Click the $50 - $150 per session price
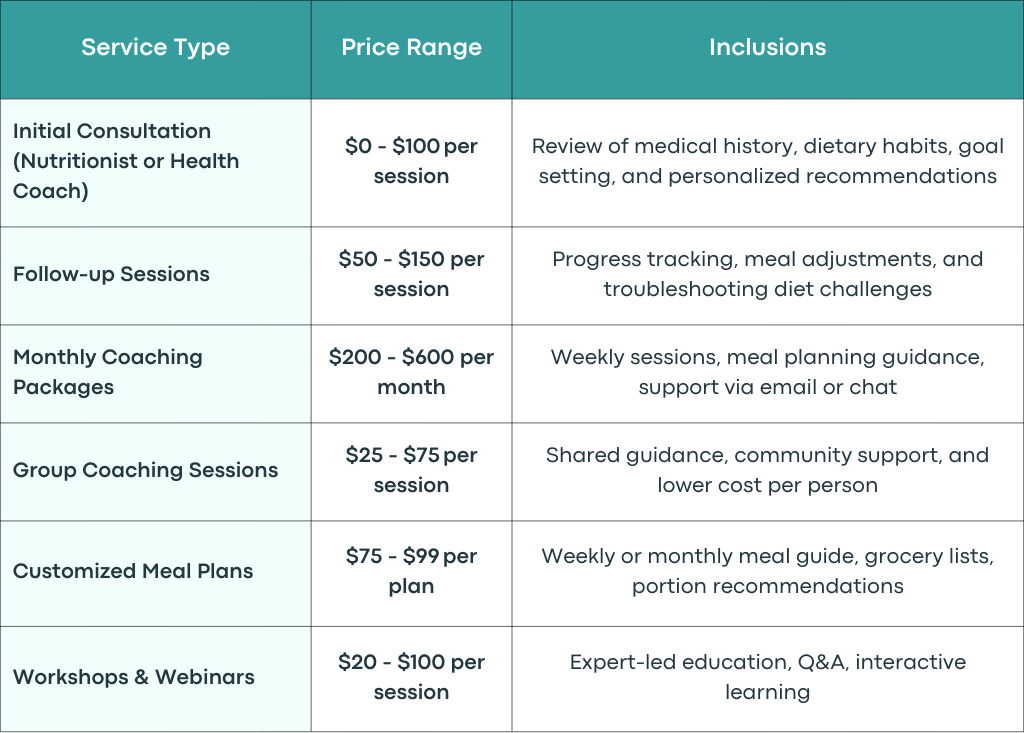Image resolution: width=1024 pixels, height=733 pixels. pos(411,274)
